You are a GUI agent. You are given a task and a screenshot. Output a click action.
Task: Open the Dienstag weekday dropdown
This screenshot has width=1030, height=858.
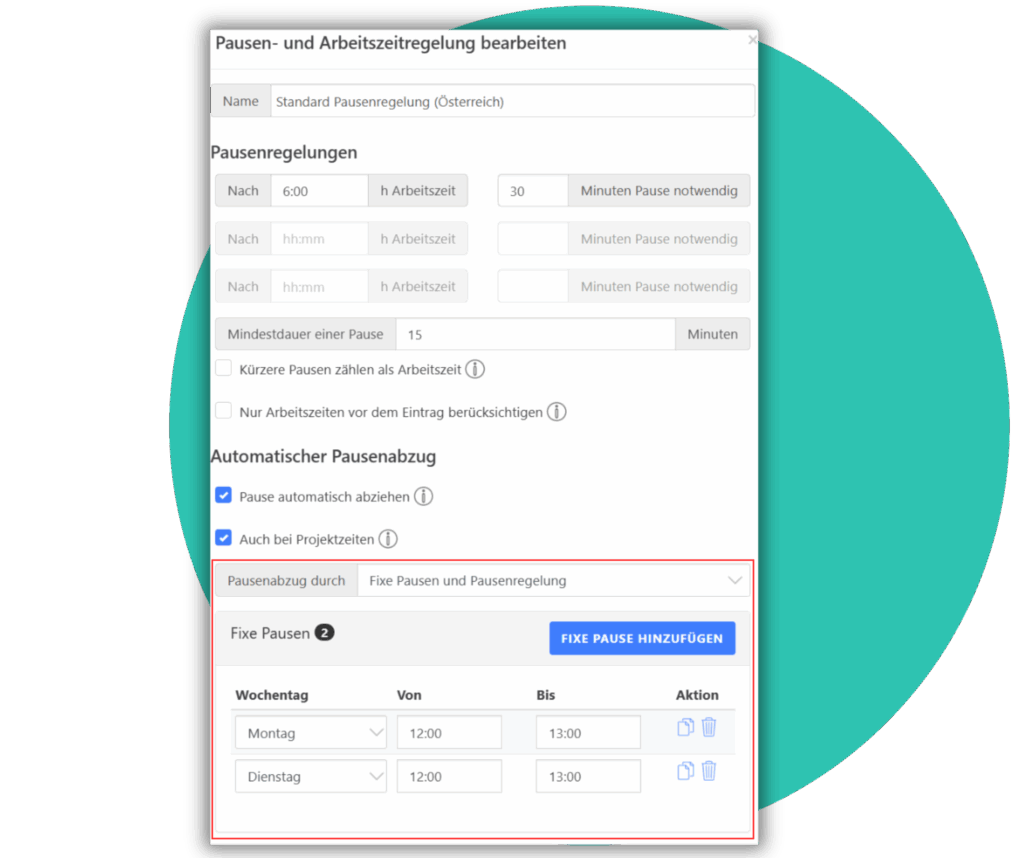[311, 776]
